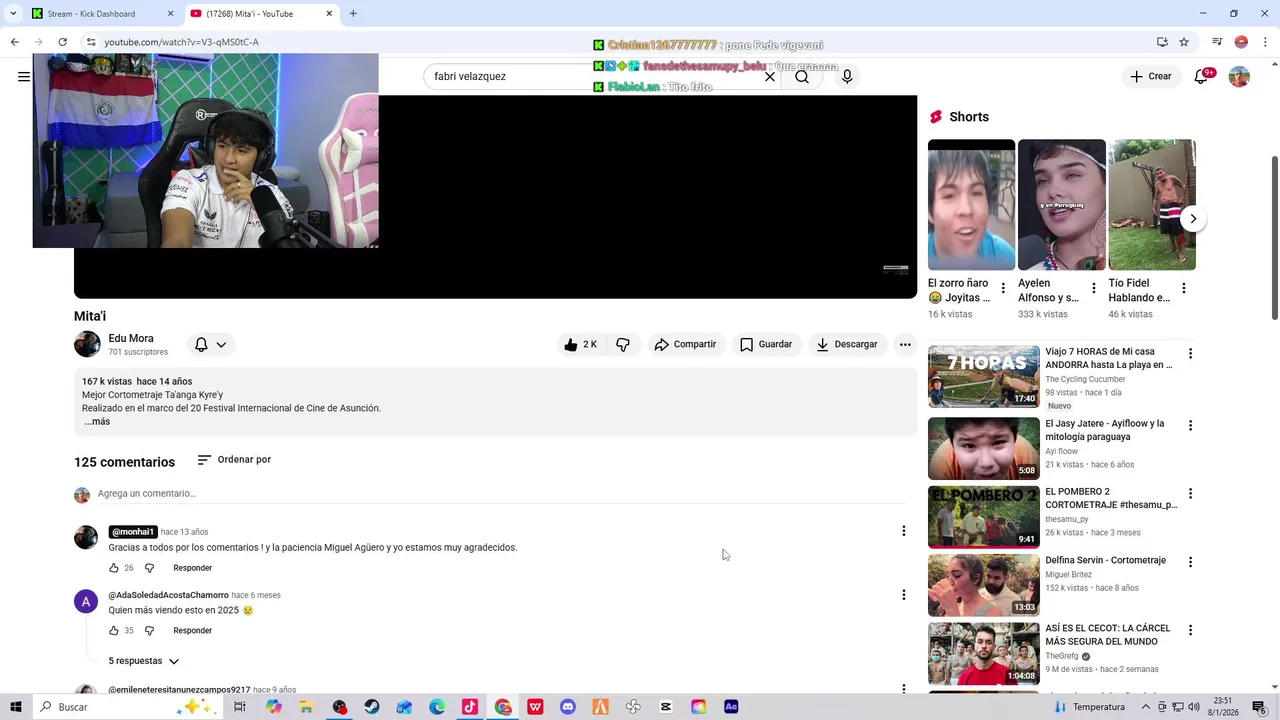Open options menu for @monhai1 comment

click(x=903, y=531)
